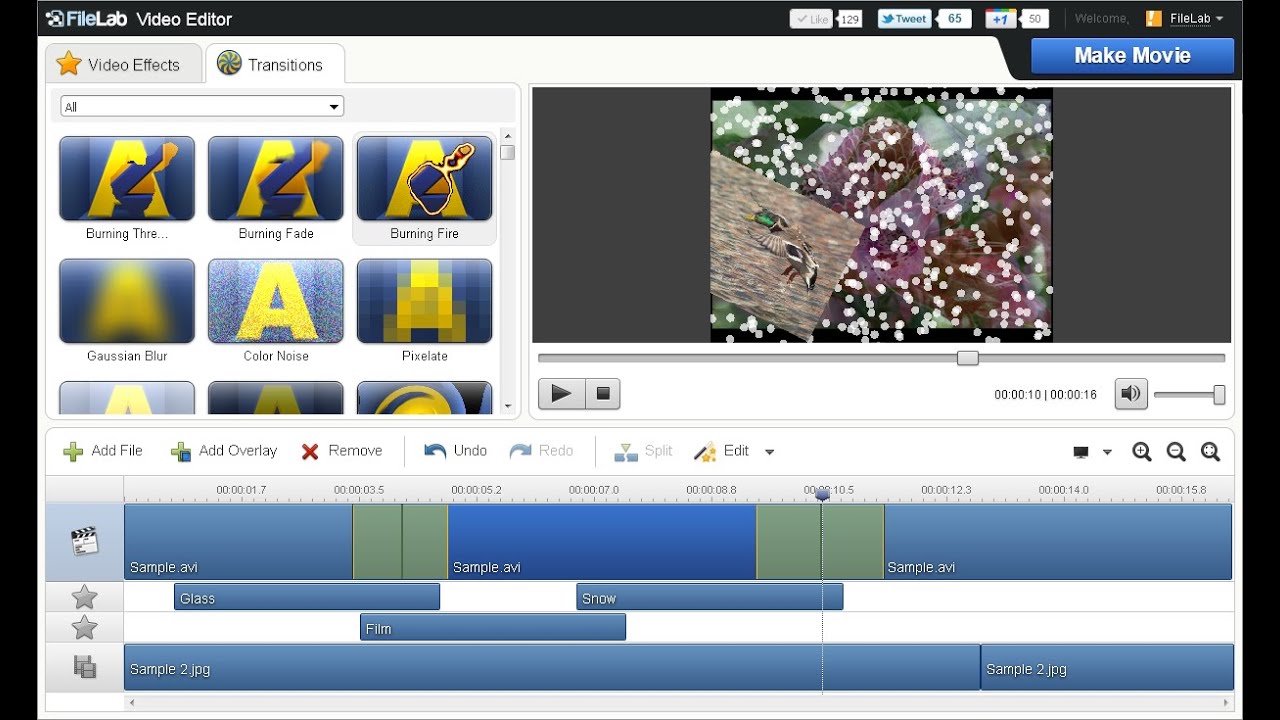Expand the view mode dropdown arrow
The width and height of the screenshot is (1280, 720).
[1107, 452]
